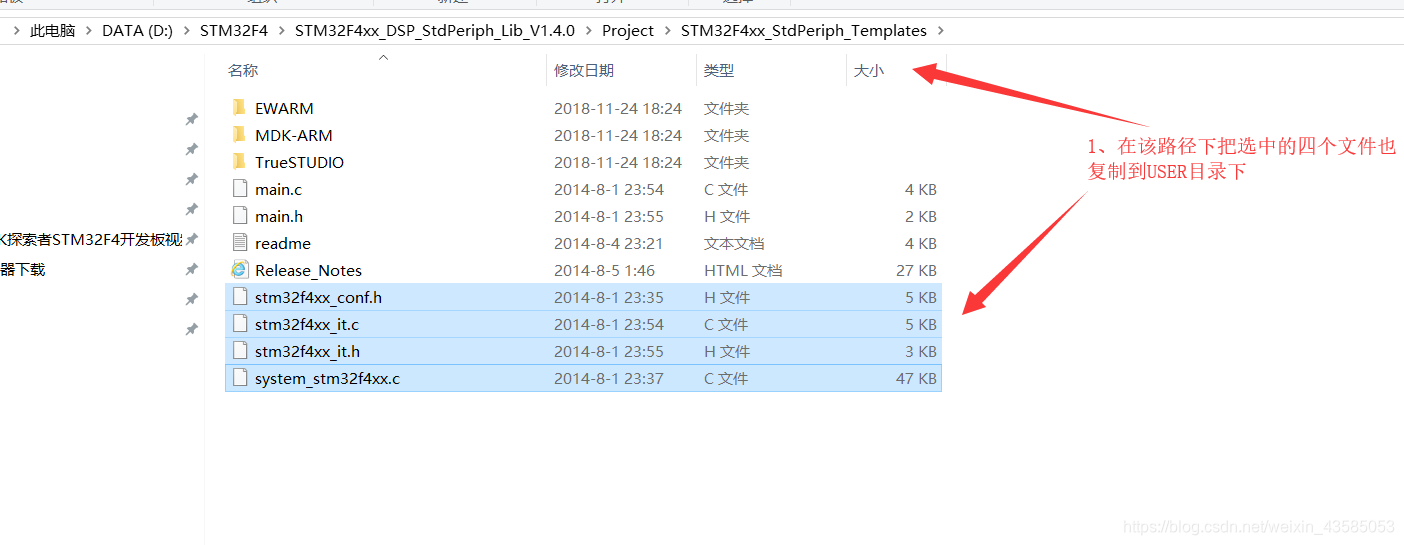Click Release_Notes size 27 KB

916,270
